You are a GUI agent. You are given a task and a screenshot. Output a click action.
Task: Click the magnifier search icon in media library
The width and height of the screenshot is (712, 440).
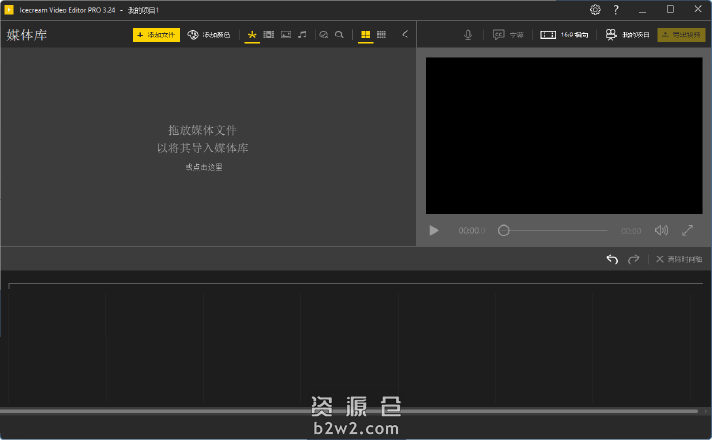[340, 34]
